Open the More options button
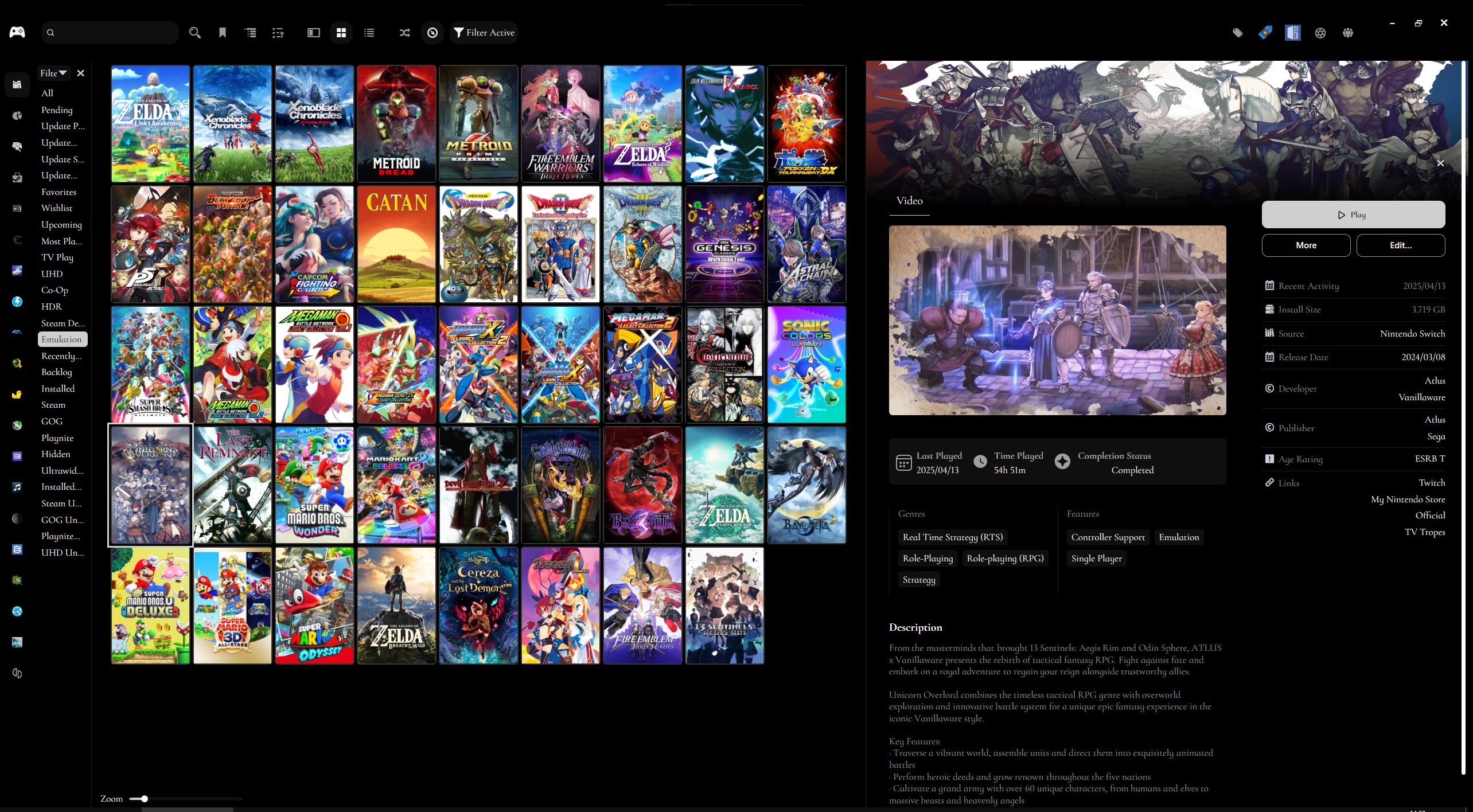This screenshot has height=812, width=1473. 1306,245
